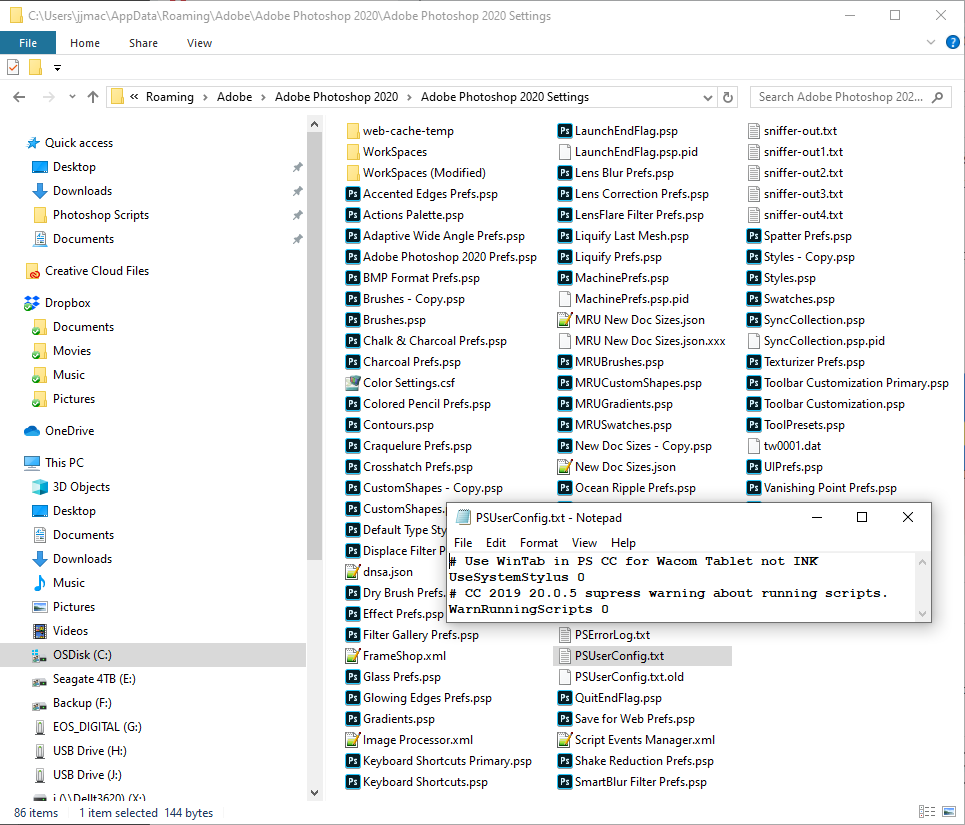Click the Quick access star icon
This screenshot has height=825, width=965.
(33, 143)
